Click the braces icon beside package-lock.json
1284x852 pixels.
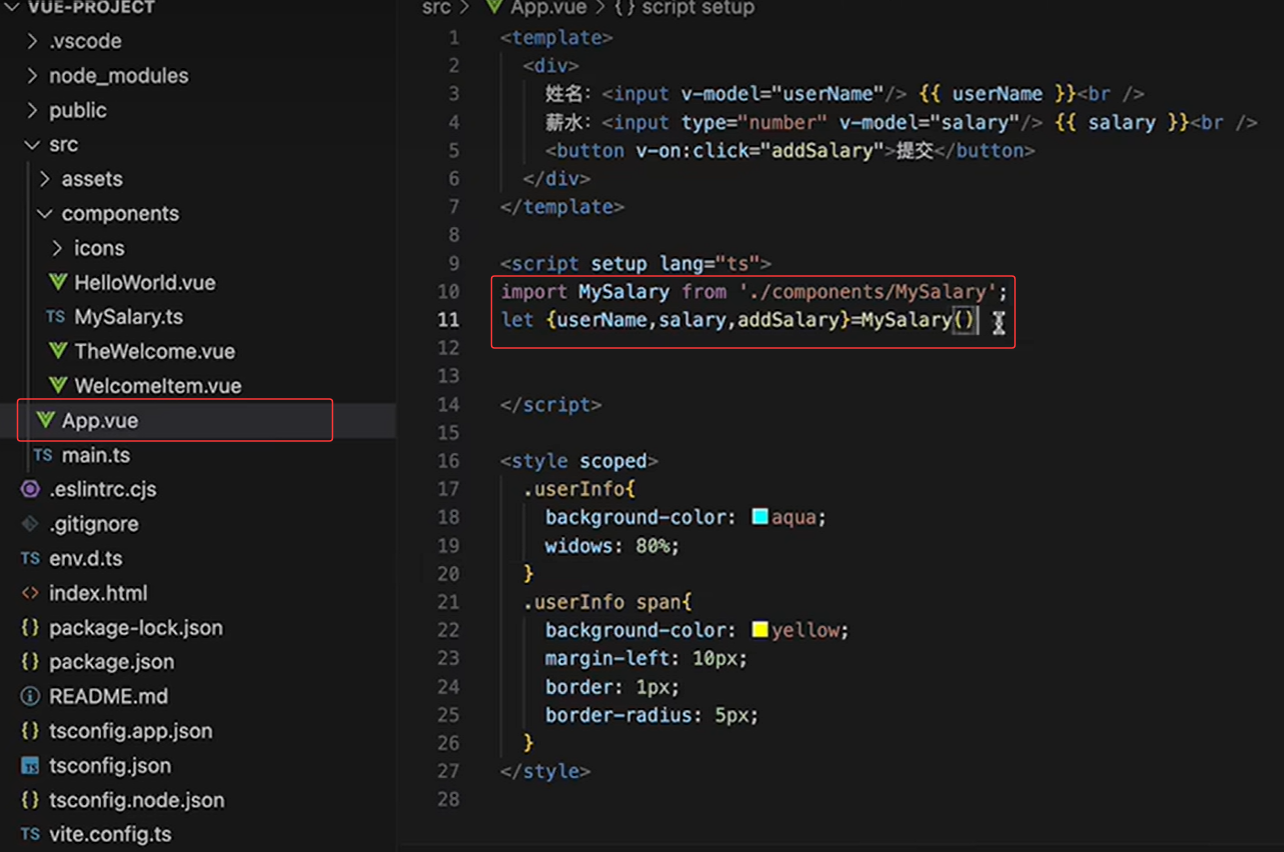coord(31,627)
